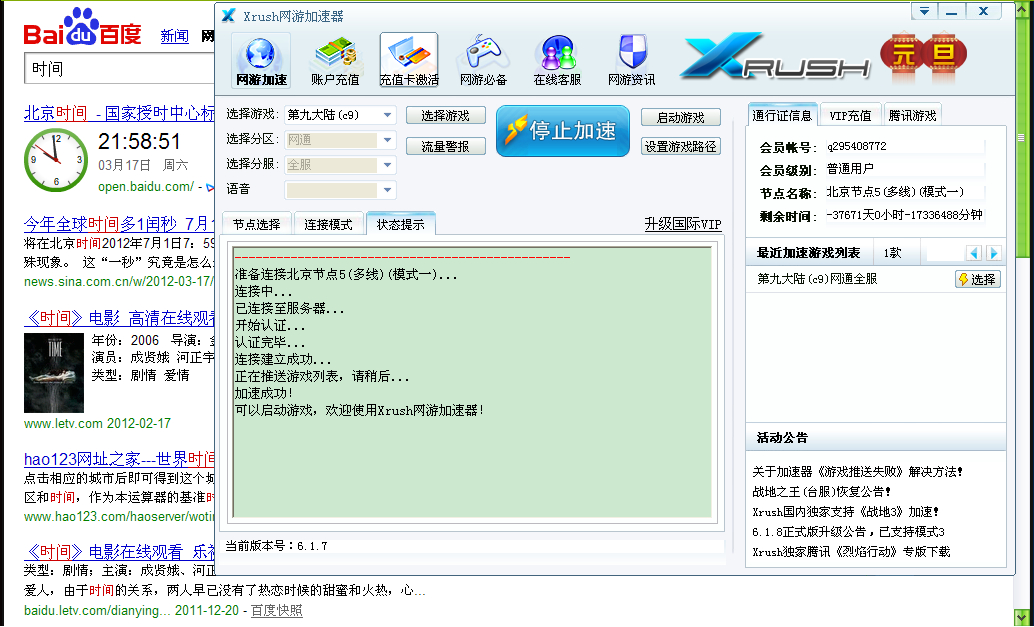Open notice Xrush国内独家支持《战地3》加速
Viewport: 1034px width, 627px height.
(x=845, y=511)
